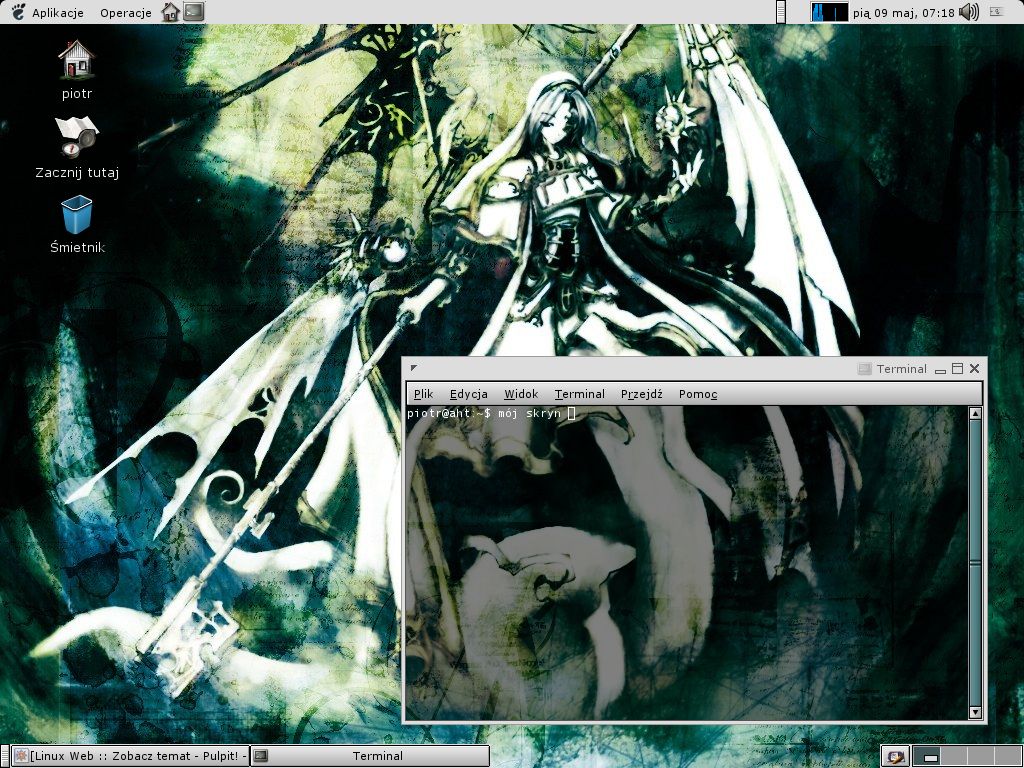The height and width of the screenshot is (768, 1024).
Task: Switch to first workspace in pager
Action: coord(927,756)
